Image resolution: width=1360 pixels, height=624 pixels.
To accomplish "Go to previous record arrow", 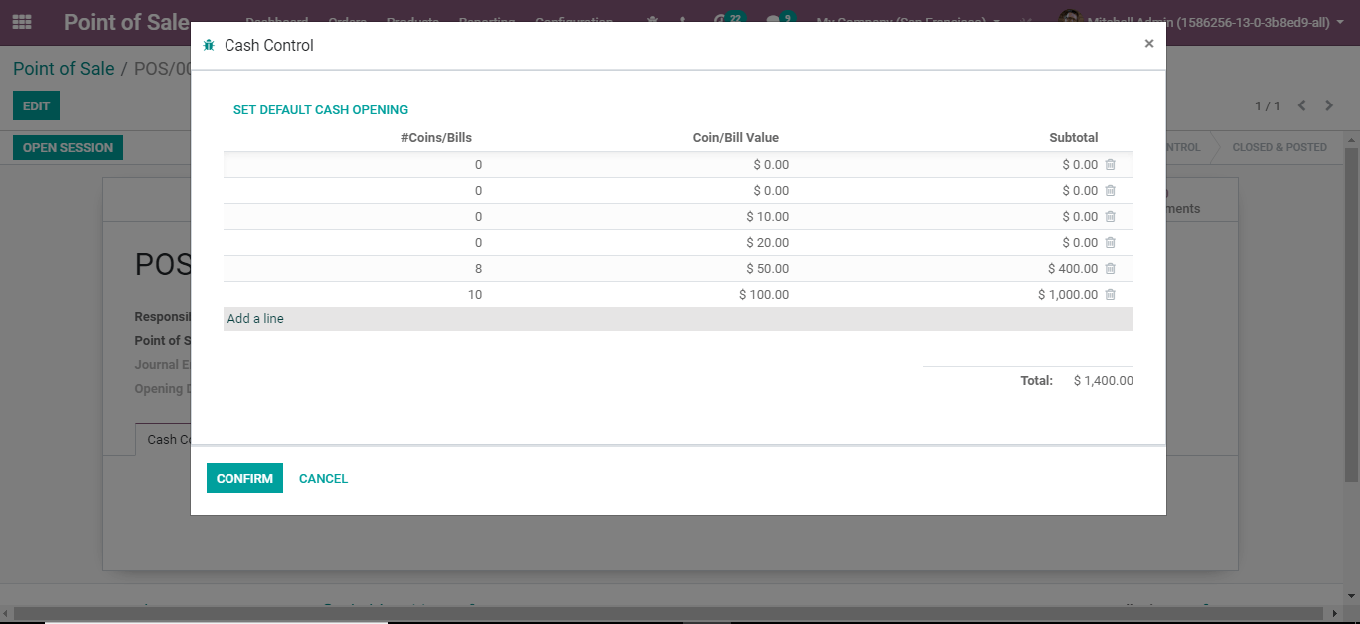I will pos(1302,106).
